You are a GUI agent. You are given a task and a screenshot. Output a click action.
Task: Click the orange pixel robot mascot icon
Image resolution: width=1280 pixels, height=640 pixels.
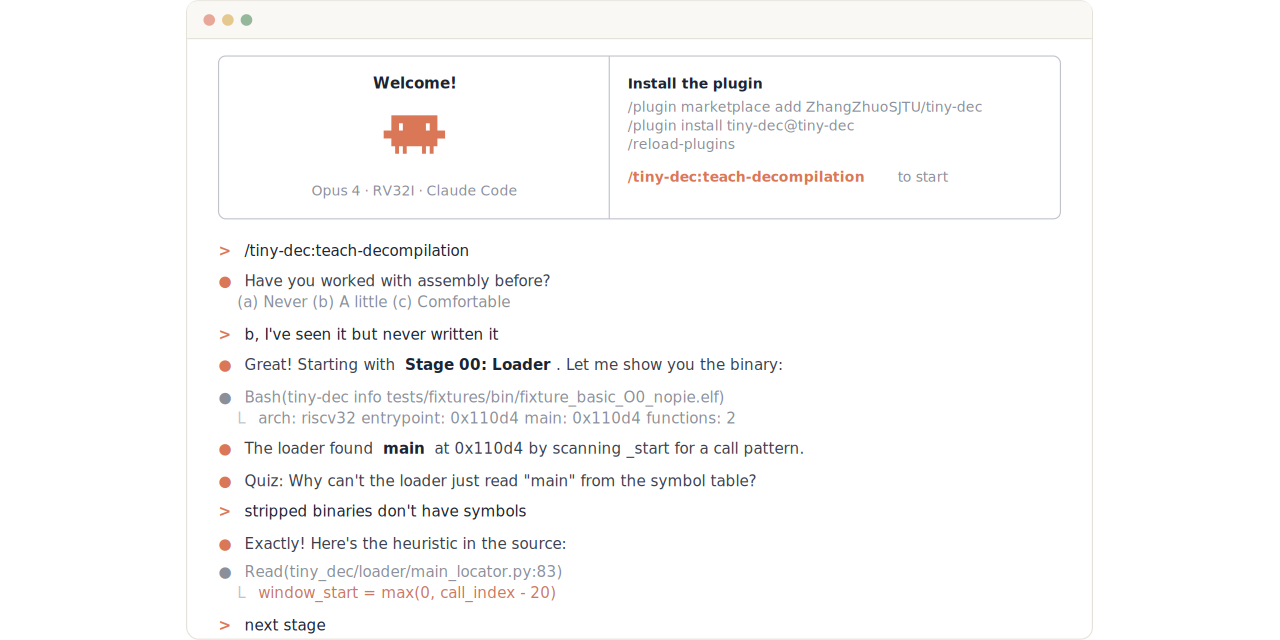(414, 134)
